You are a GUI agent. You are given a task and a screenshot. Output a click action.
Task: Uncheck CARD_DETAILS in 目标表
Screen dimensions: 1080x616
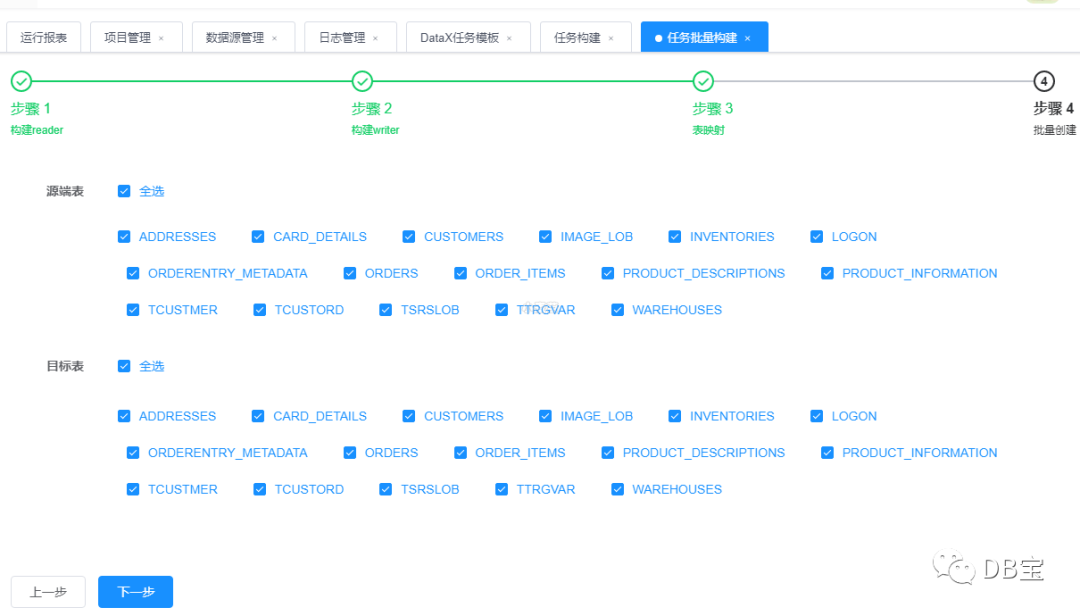[x=258, y=416]
